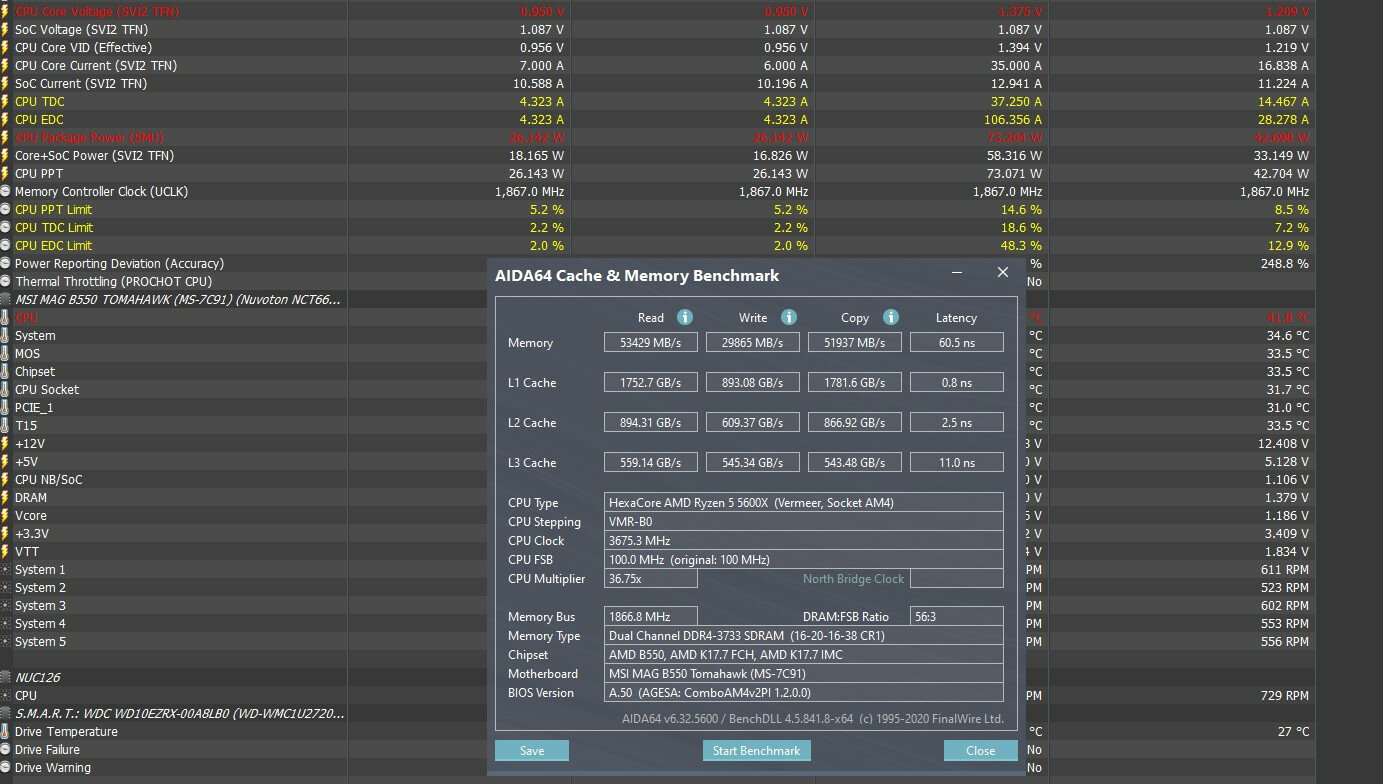Select the PCIE_1 sensor row label
Screen dimensions: 1383x784
point(34,408)
